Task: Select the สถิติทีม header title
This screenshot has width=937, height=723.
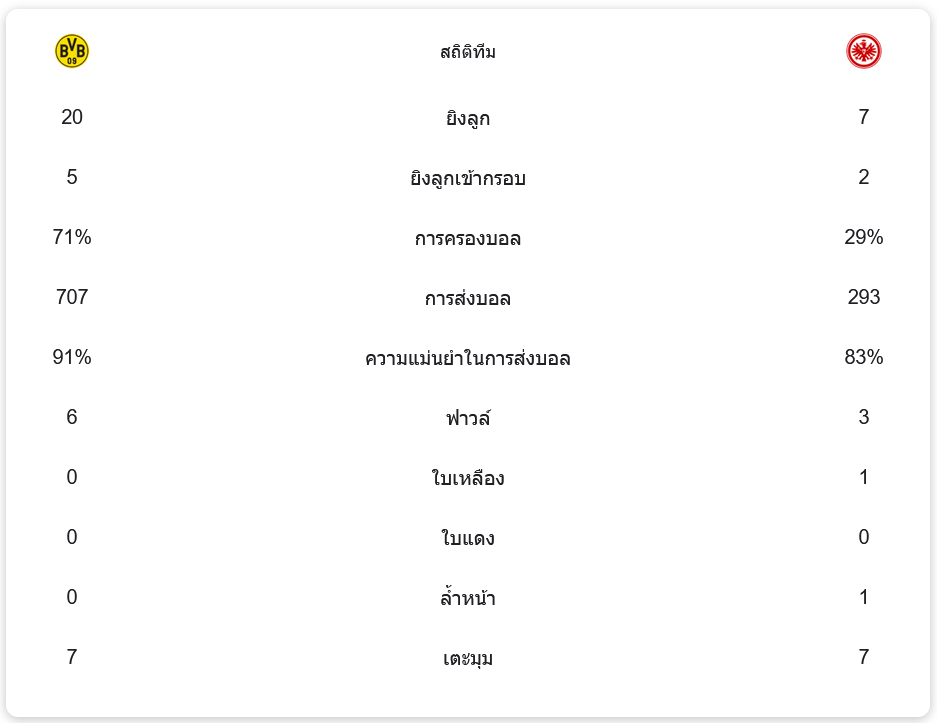Action: pyautogui.click(x=468, y=52)
